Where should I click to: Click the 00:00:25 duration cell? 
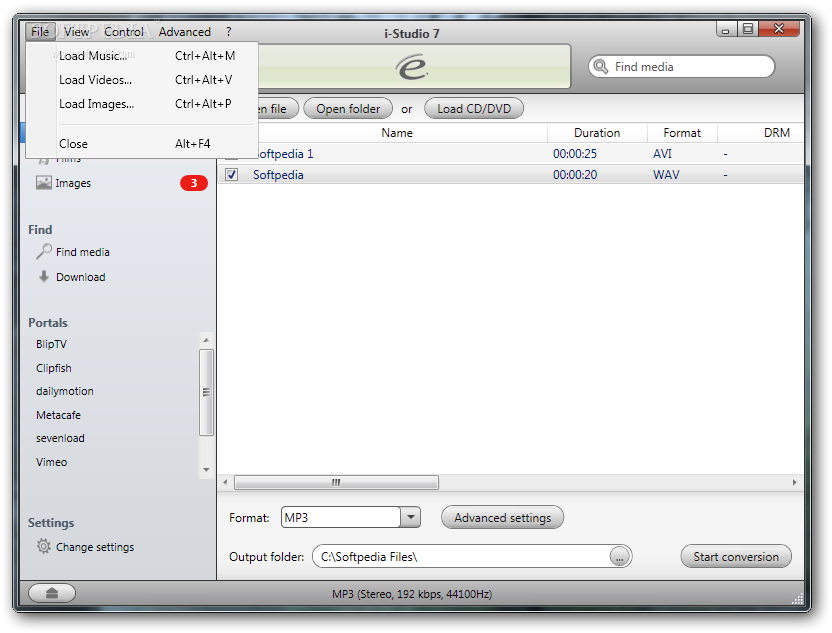[x=575, y=154]
